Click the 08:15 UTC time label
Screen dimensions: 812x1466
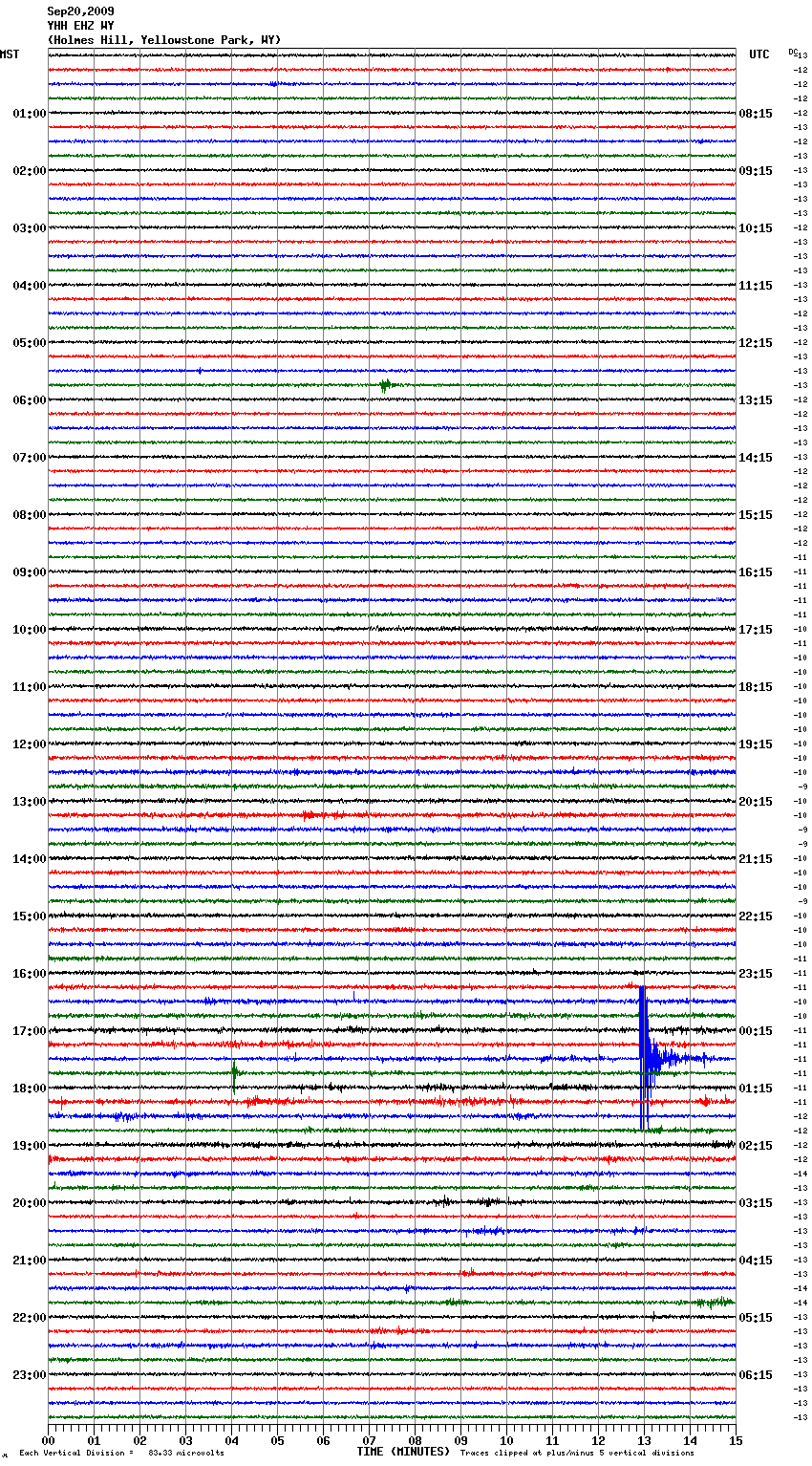tap(756, 114)
